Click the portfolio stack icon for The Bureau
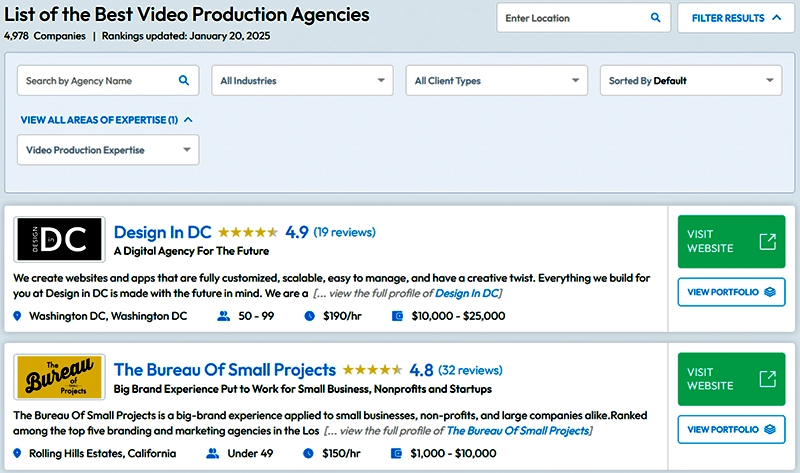This screenshot has width=800, height=473. pos(769,429)
